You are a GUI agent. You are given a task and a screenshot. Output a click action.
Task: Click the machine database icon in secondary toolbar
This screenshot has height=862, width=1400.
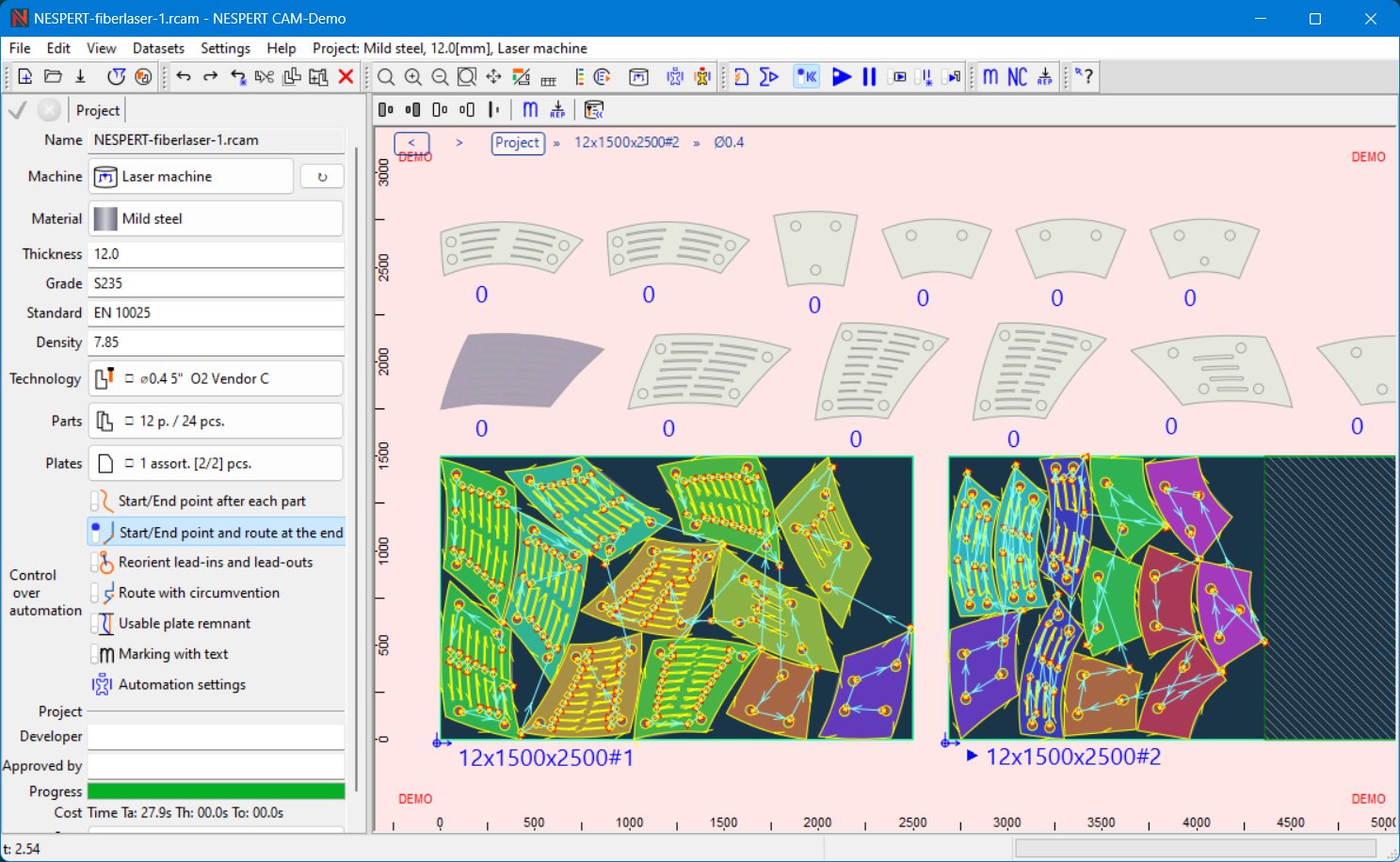(x=593, y=110)
